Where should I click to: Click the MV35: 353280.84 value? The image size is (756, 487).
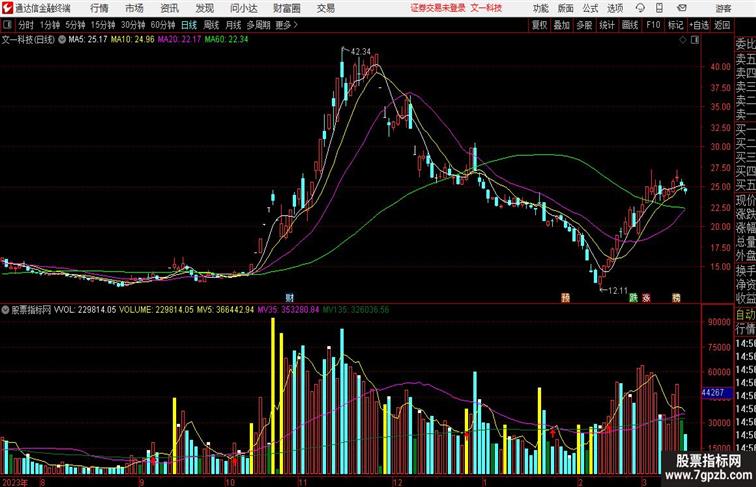tap(288, 310)
